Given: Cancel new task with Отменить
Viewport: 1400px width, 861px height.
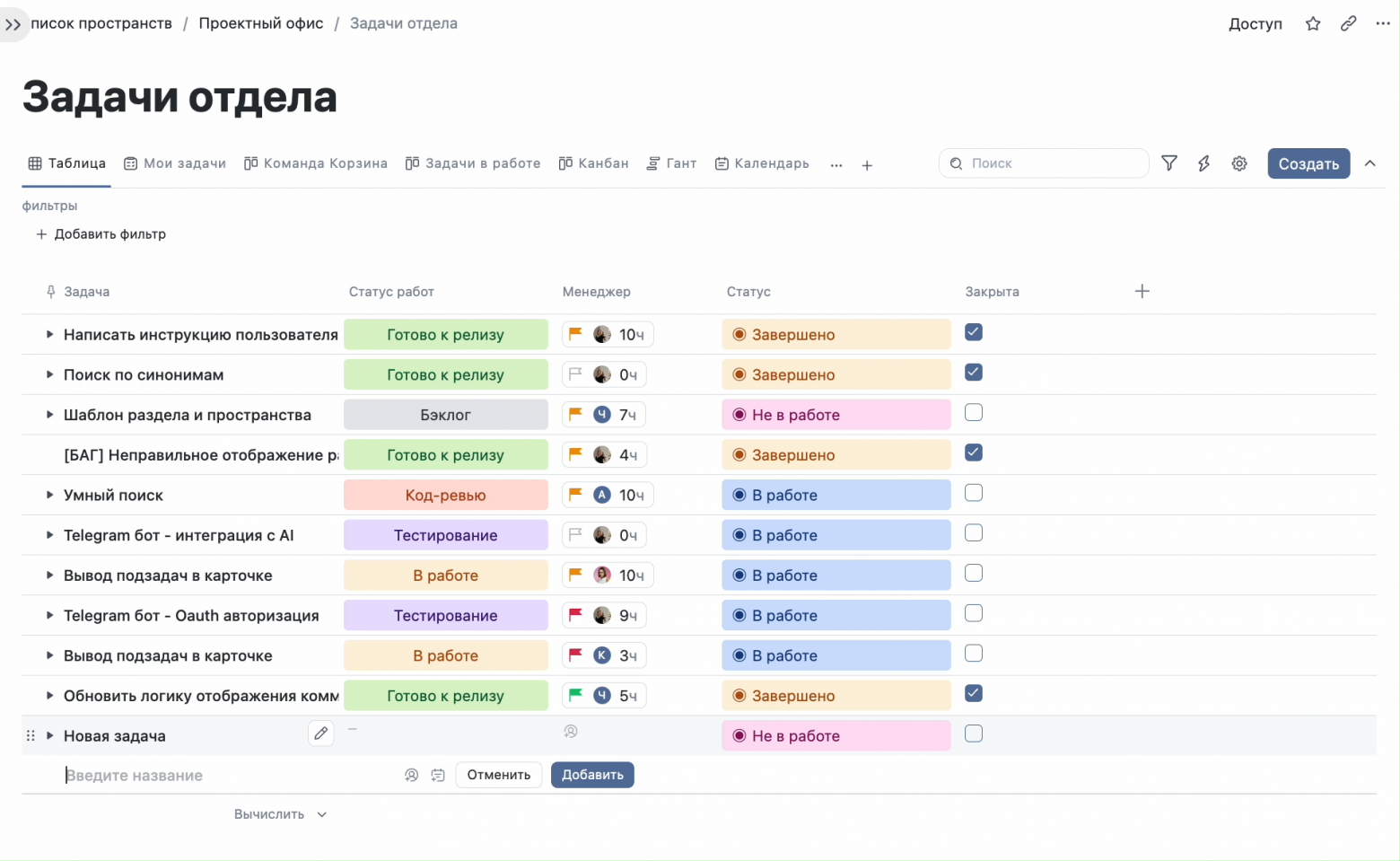Looking at the screenshot, I should [498, 775].
